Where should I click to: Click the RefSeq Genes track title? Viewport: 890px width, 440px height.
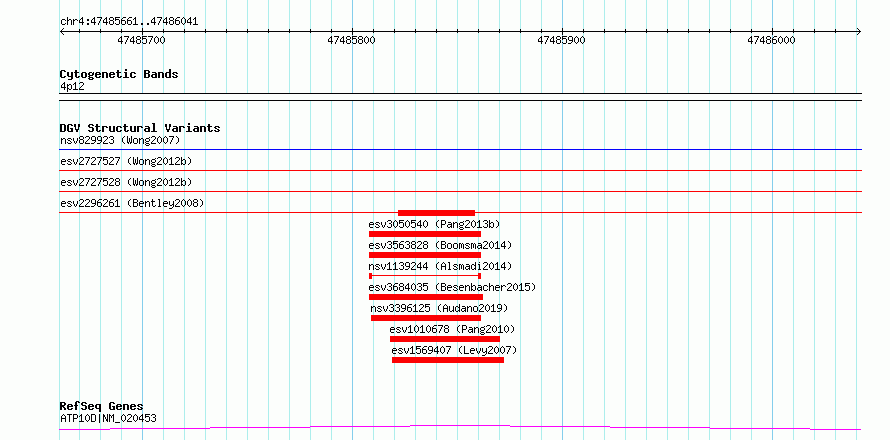tap(102, 407)
